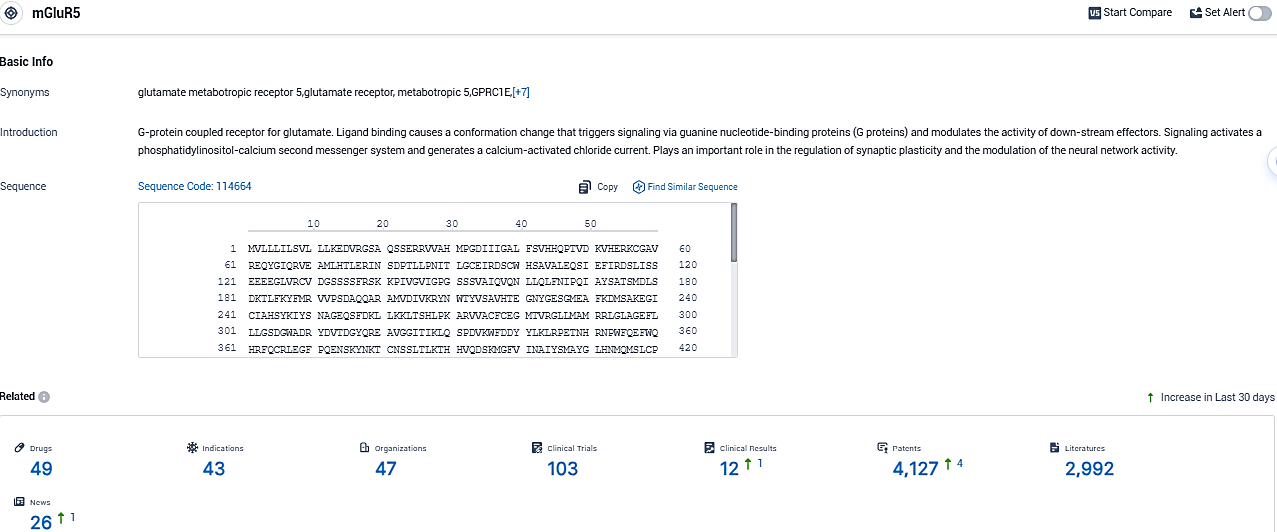Click the Start Compare VS icon

(1094, 13)
